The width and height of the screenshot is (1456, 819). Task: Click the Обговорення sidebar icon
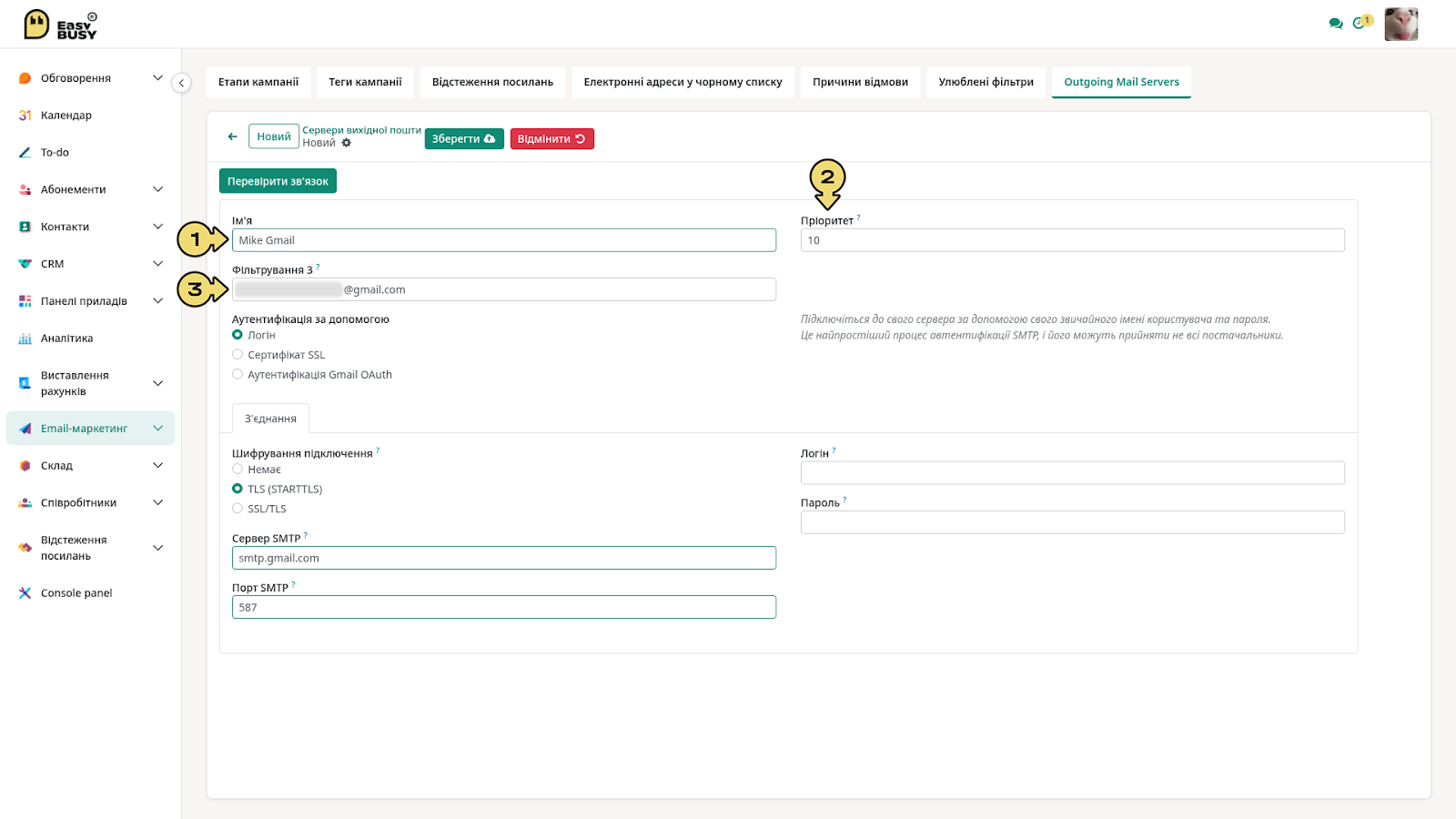(x=25, y=78)
